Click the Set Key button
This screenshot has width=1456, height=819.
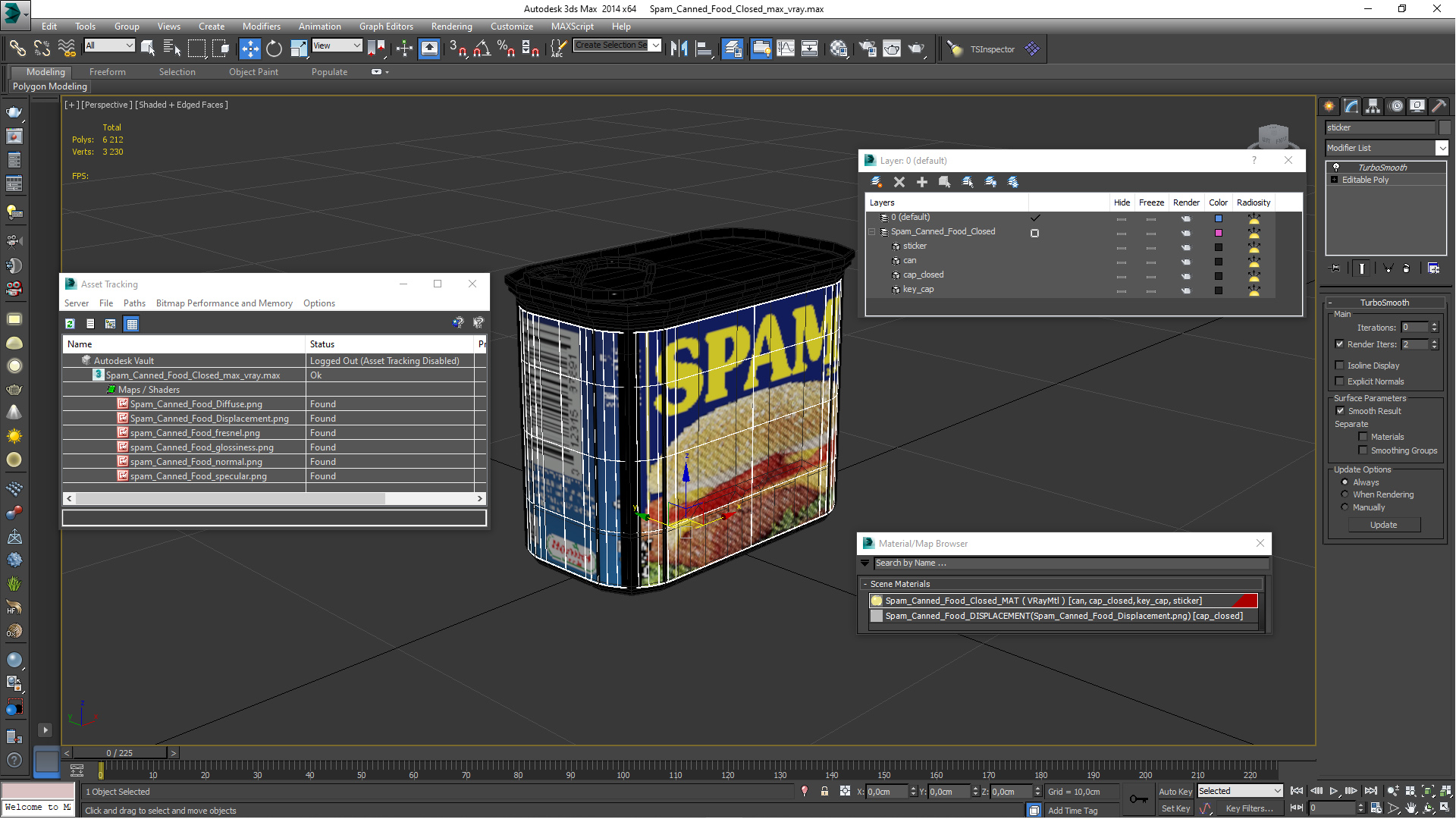coord(1175,808)
